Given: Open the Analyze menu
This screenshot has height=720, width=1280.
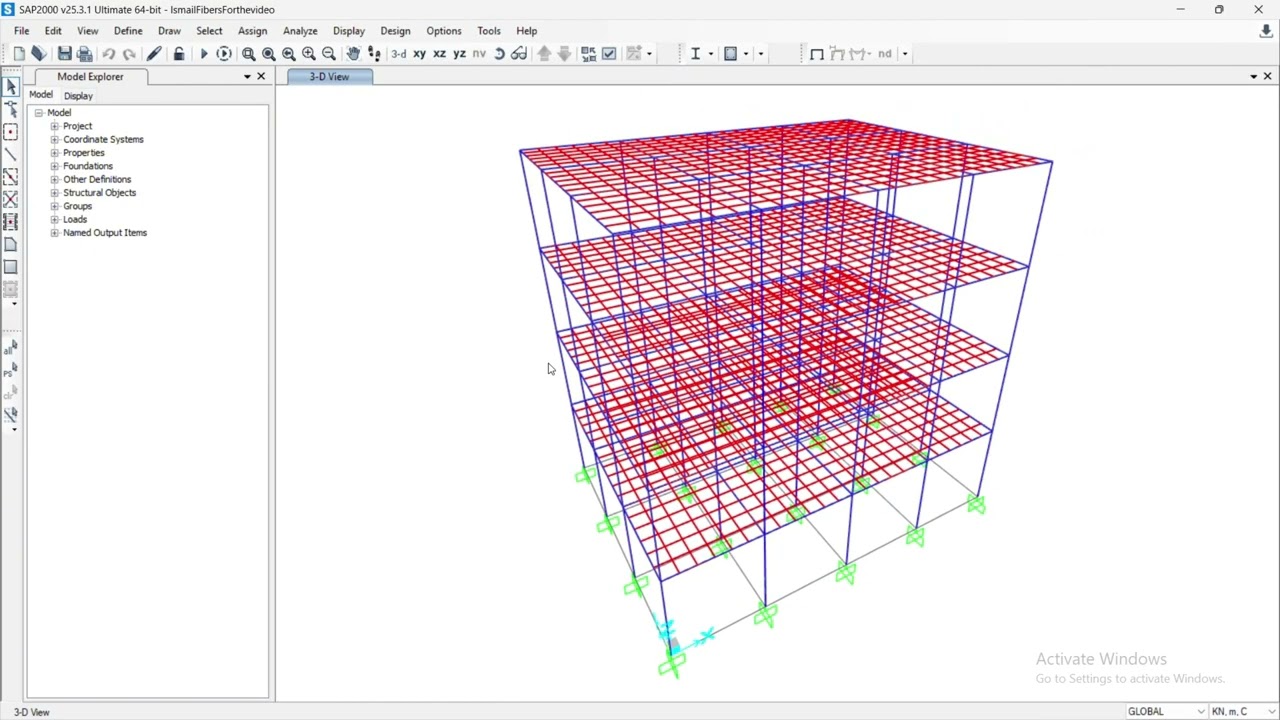Looking at the screenshot, I should [x=300, y=31].
